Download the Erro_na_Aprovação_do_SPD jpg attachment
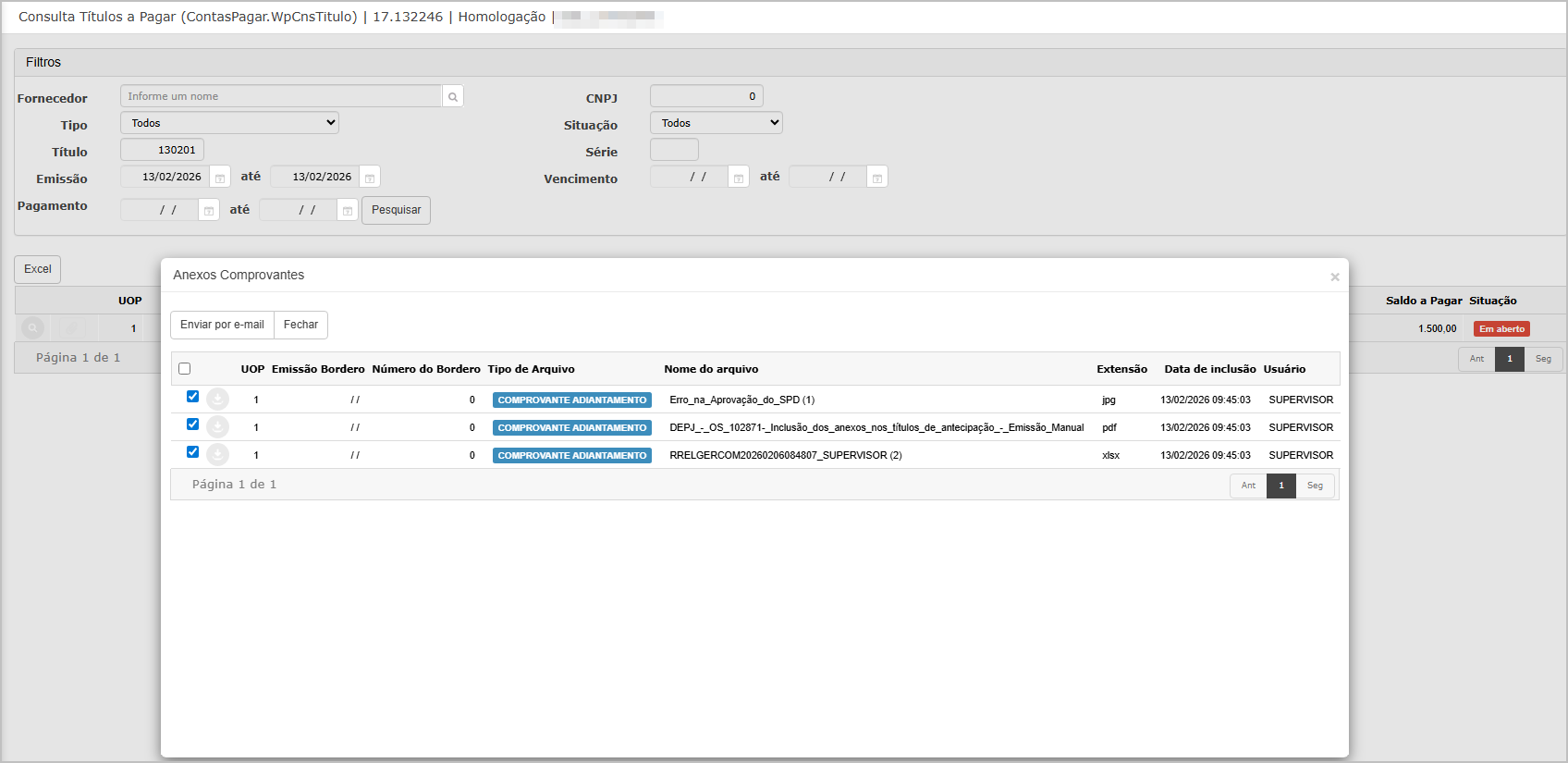The height and width of the screenshot is (763, 1568). (x=217, y=400)
